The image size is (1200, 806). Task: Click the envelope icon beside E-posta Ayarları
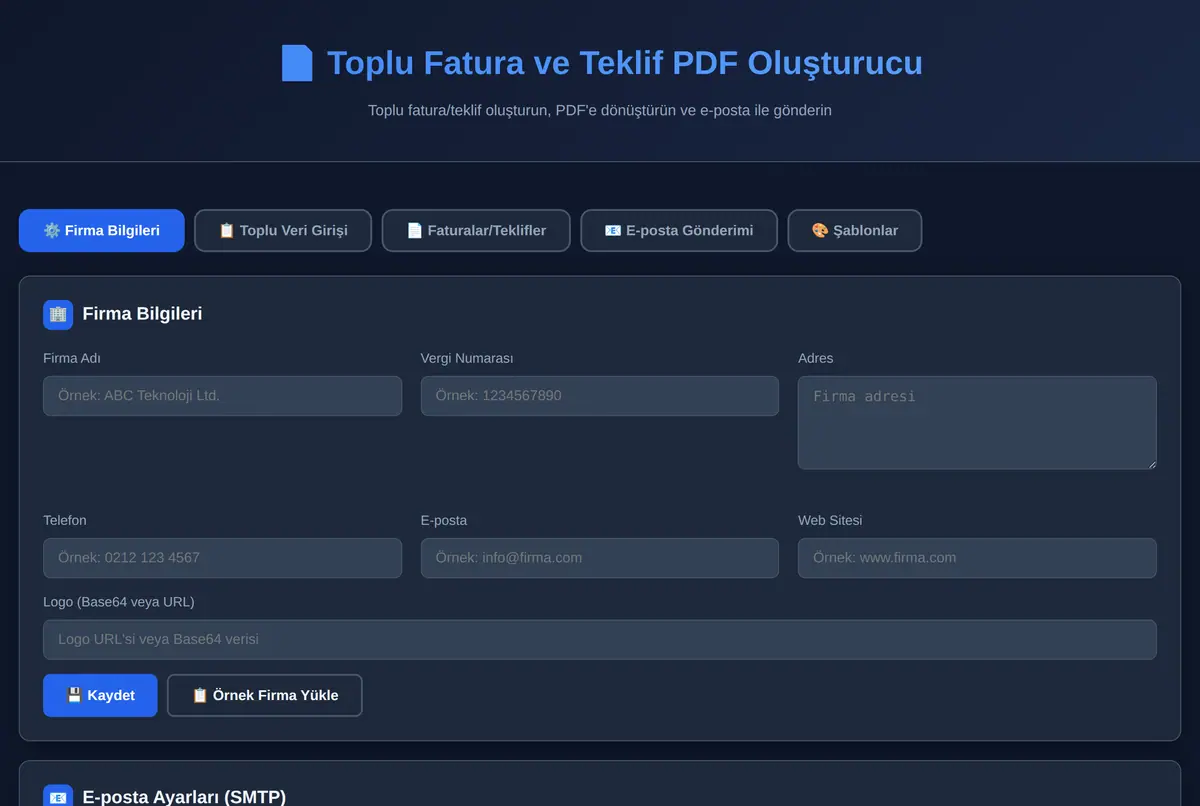pos(58,796)
